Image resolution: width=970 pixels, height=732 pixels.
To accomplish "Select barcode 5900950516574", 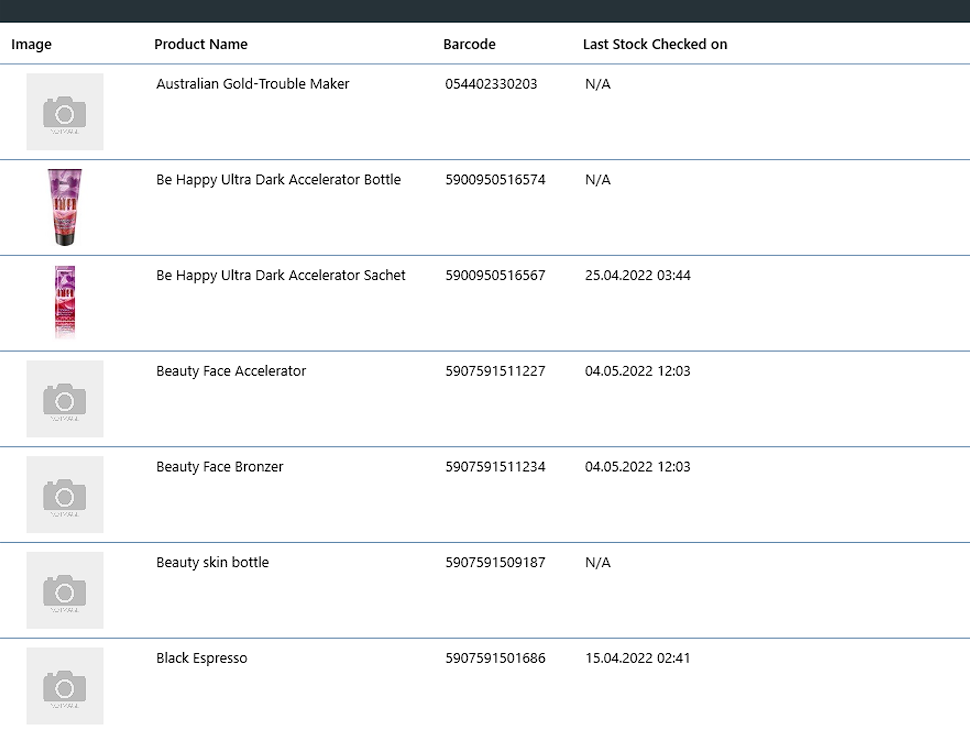I will tap(496, 180).
